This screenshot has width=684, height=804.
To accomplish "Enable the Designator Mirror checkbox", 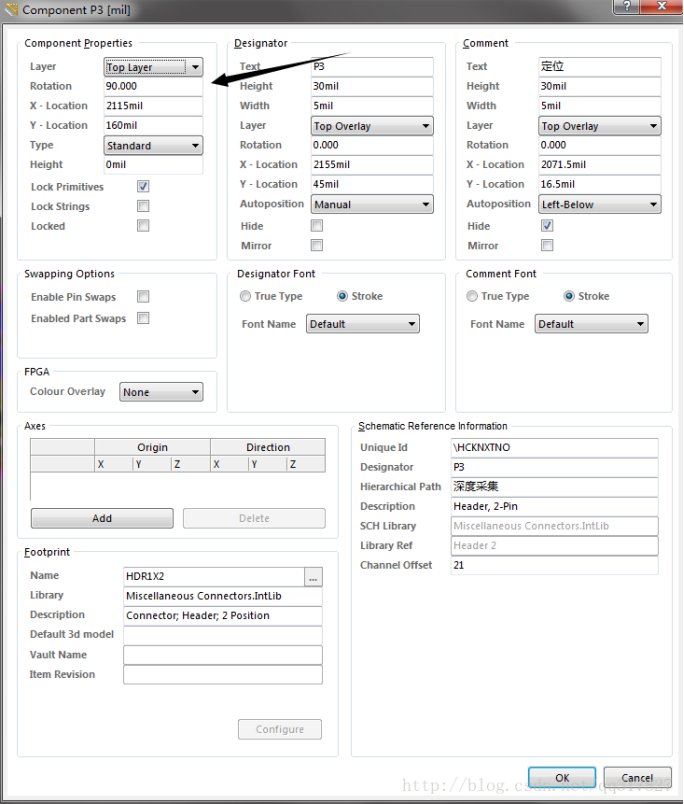I will point(317,246).
